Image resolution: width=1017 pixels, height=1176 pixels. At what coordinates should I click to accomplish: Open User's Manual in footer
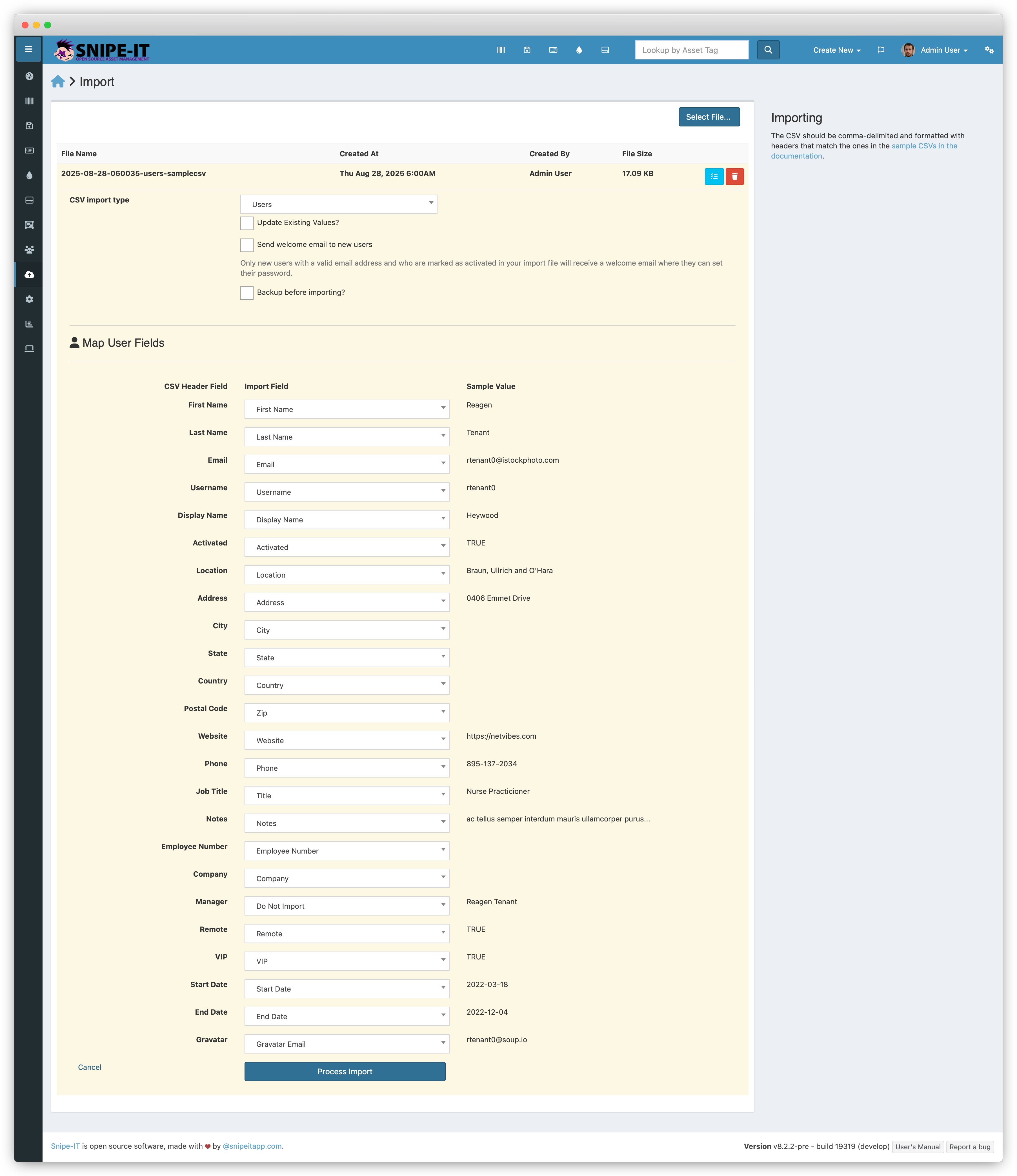(918, 1146)
